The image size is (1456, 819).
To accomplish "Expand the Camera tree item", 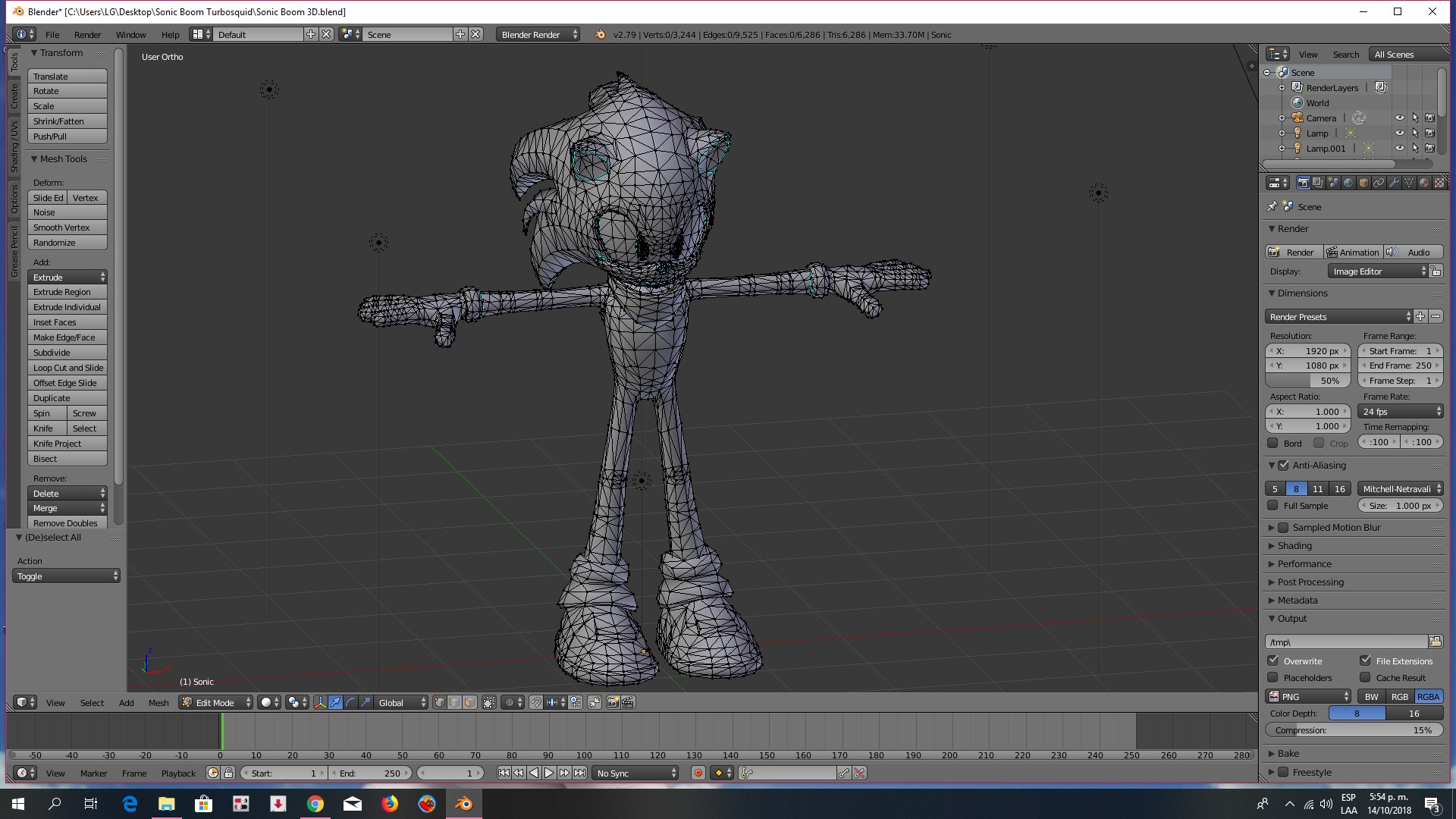I will [x=1282, y=118].
